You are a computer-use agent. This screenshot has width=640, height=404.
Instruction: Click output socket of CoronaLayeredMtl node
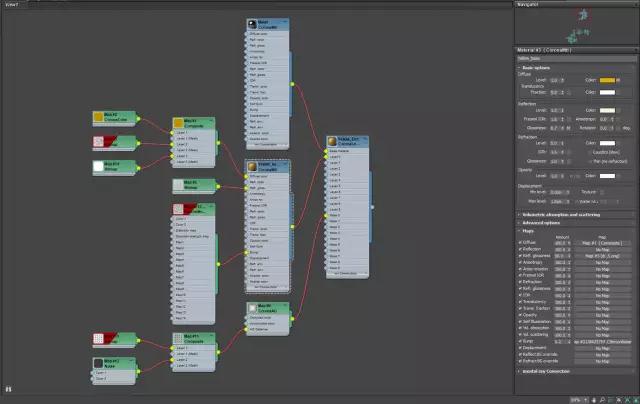[x=372, y=207]
